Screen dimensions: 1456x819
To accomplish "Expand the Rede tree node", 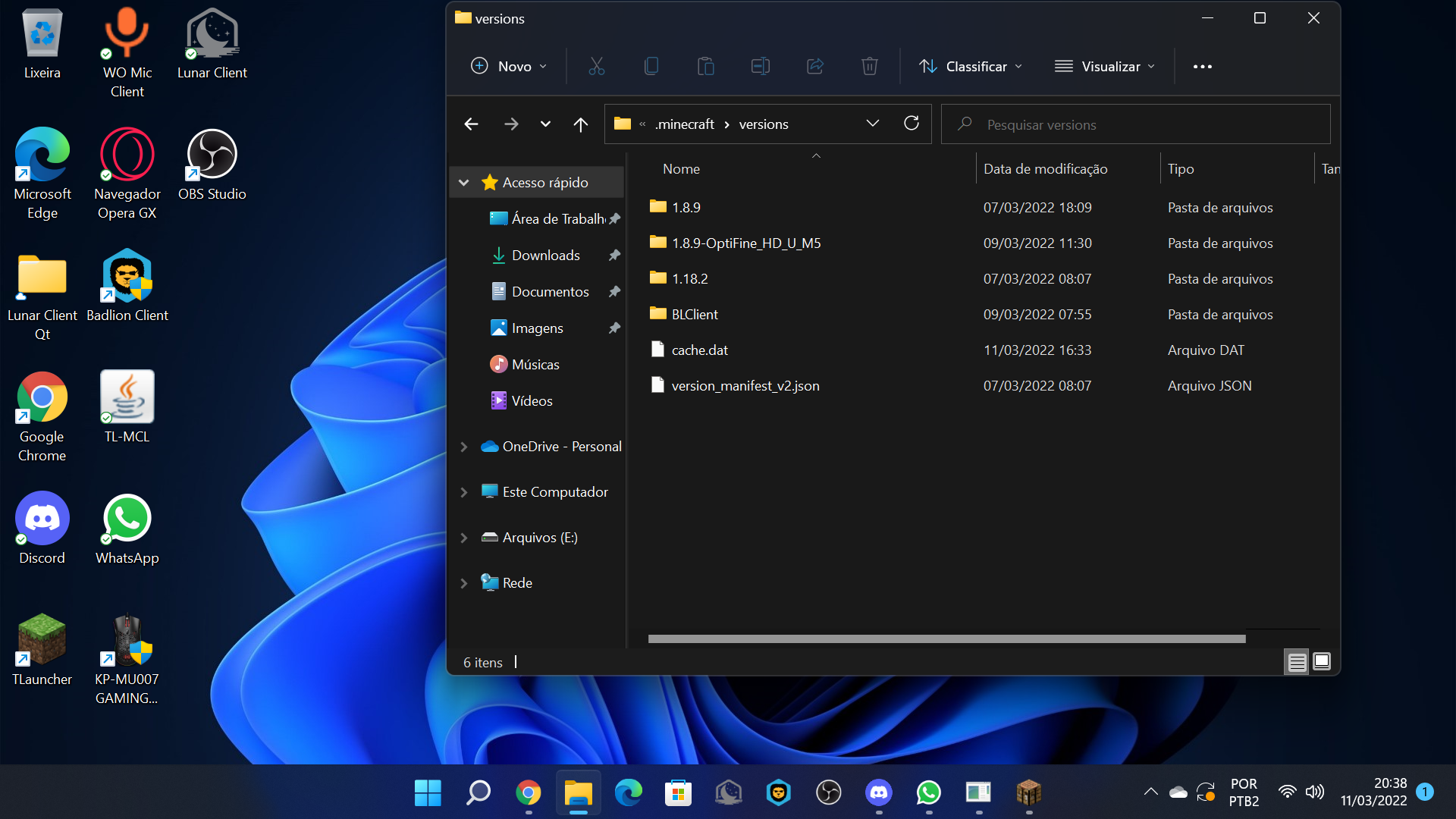I will [x=464, y=583].
